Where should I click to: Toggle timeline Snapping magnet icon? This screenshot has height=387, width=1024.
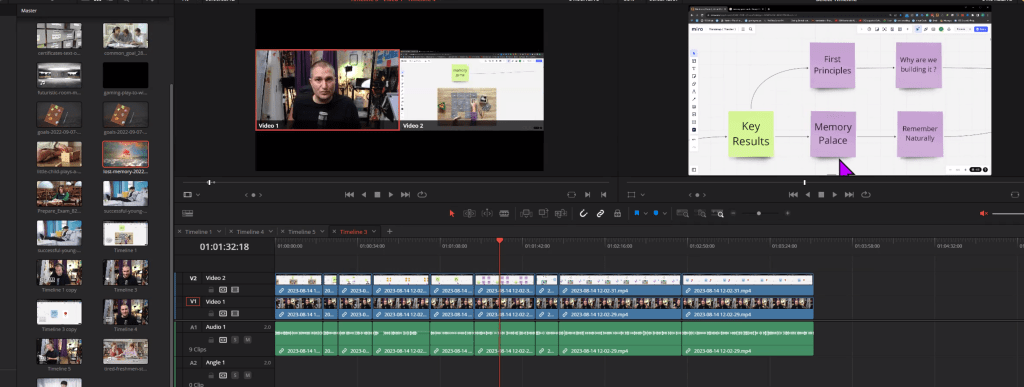pos(584,213)
